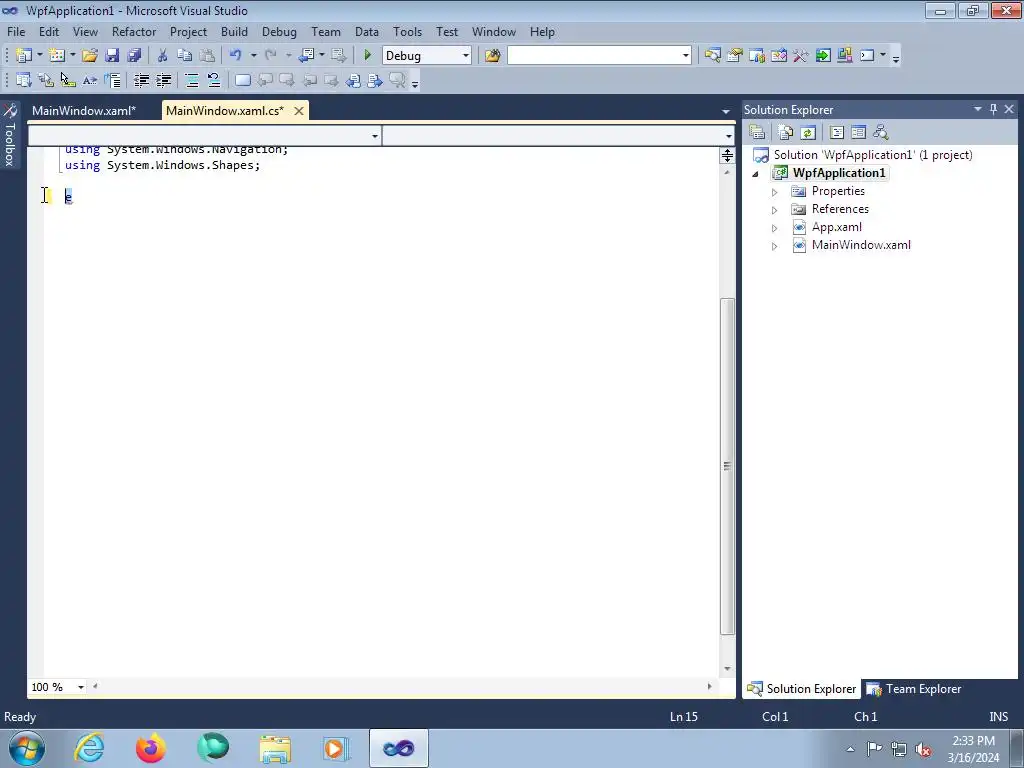
Task: Expand the App.xaml tree node
Action: (x=775, y=228)
